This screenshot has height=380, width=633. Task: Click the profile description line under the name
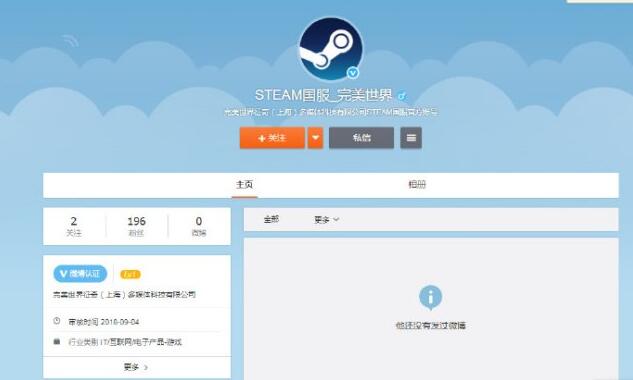tap(331, 112)
